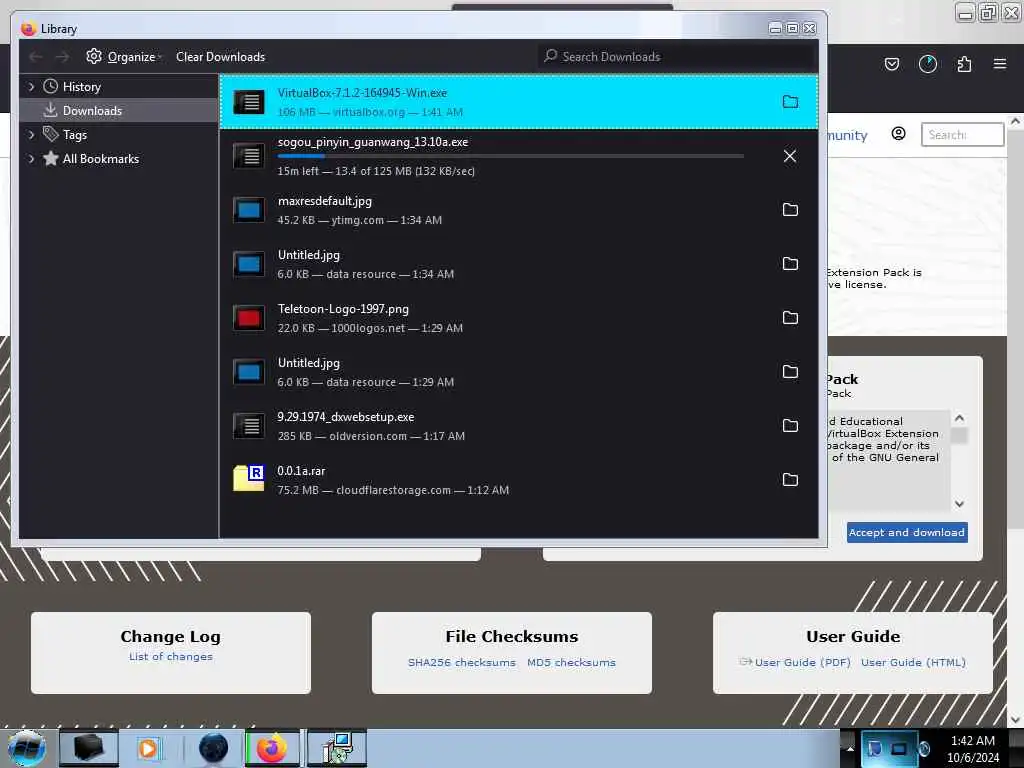Click the Library forward arrow
Screen dimensions: 1024x768
click(x=62, y=57)
